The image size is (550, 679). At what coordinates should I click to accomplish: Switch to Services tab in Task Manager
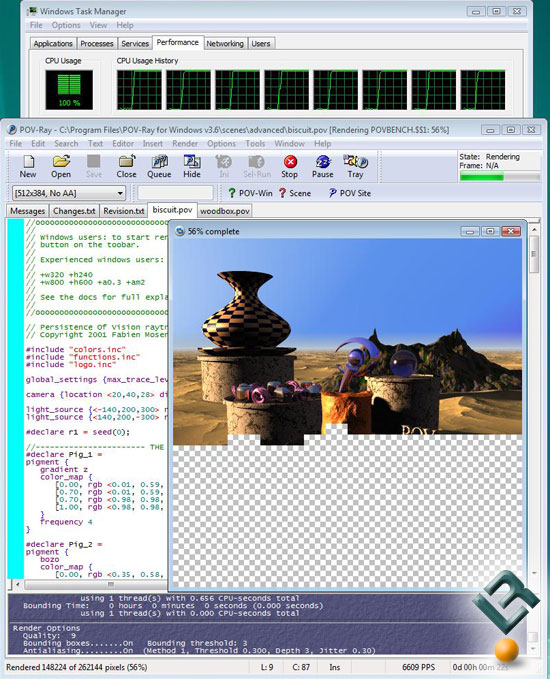click(135, 44)
